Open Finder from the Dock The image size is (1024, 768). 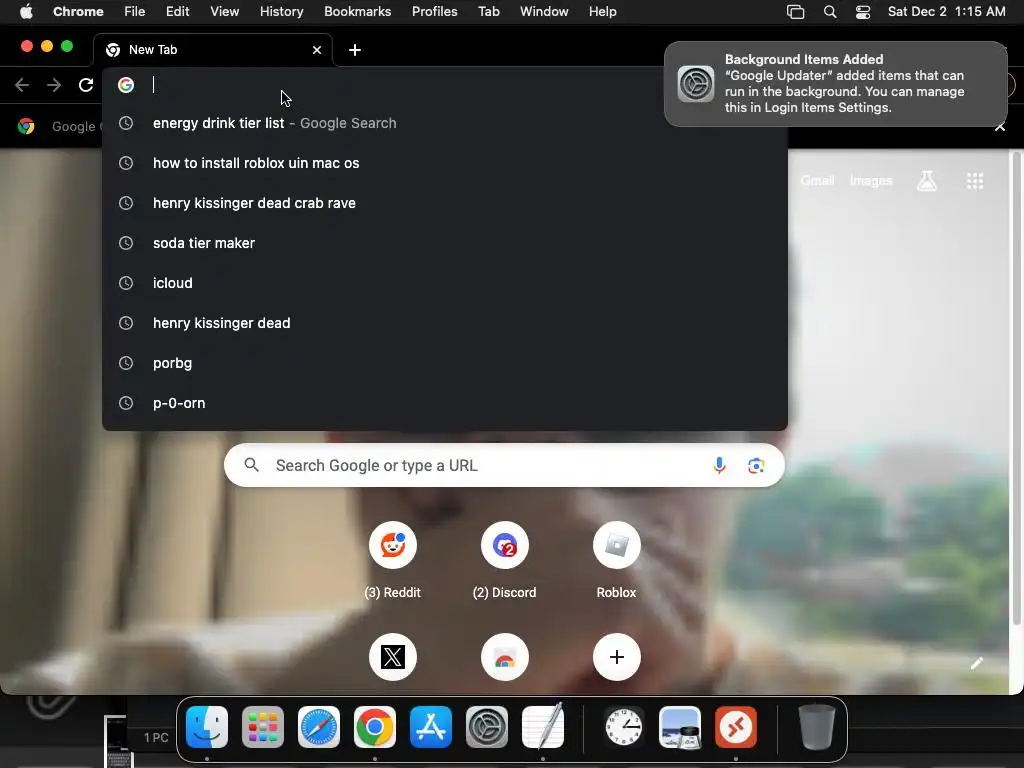(207, 727)
